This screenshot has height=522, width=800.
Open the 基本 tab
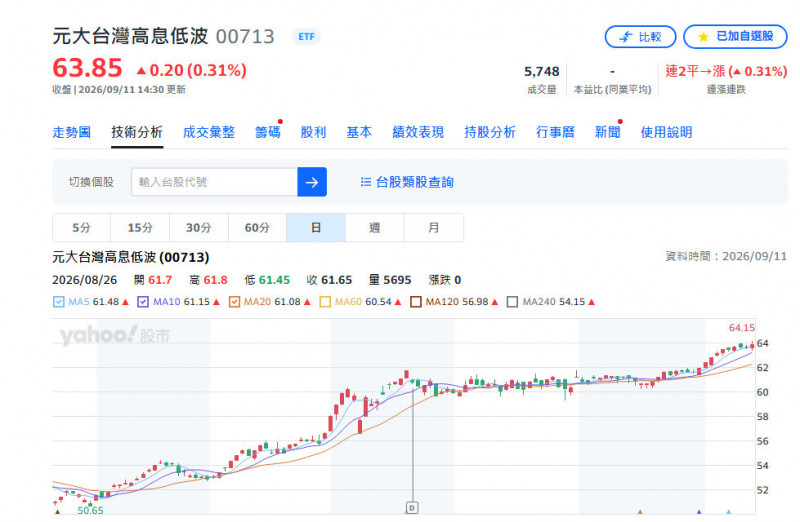coord(359,133)
